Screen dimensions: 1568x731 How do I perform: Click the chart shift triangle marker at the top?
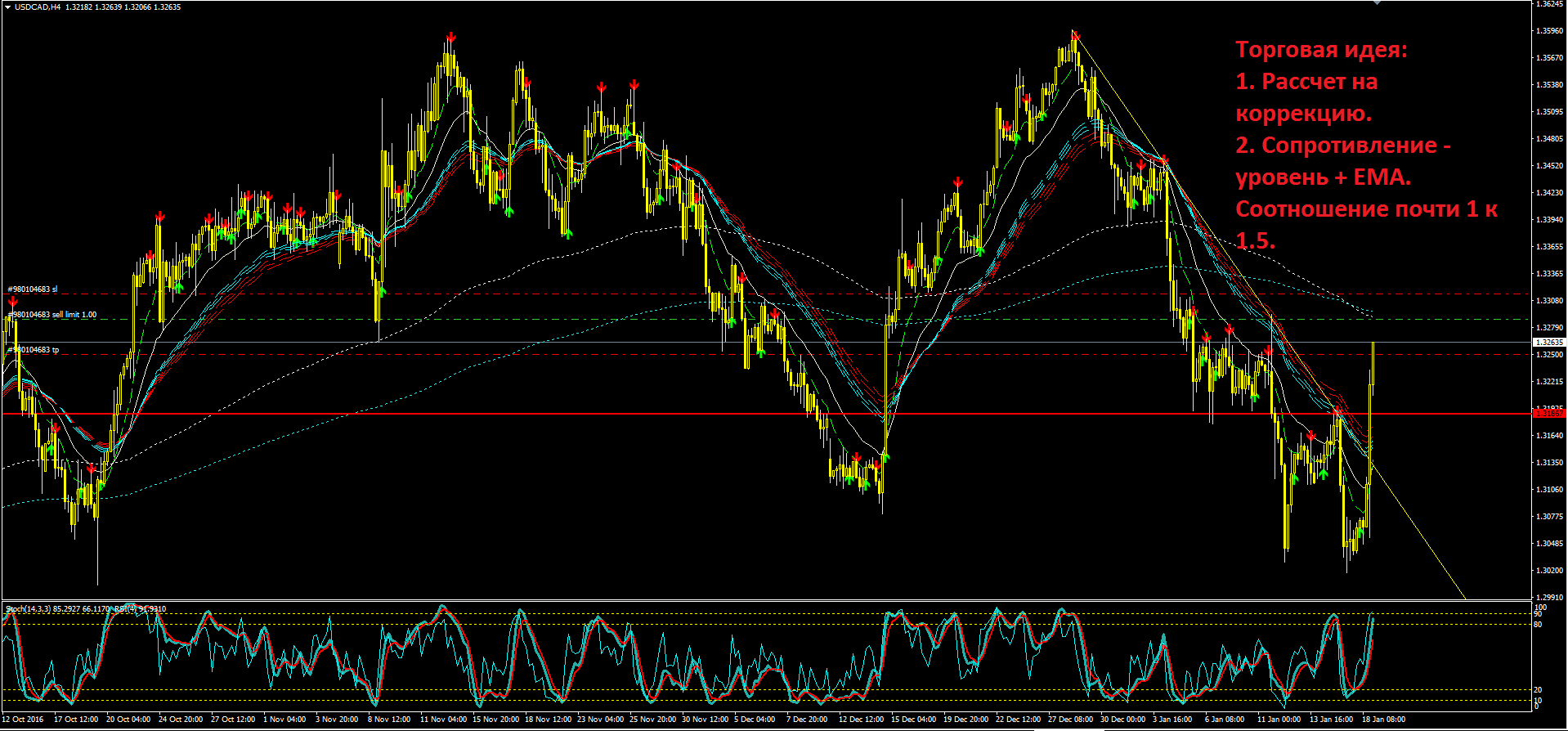pyautogui.click(x=1377, y=2)
